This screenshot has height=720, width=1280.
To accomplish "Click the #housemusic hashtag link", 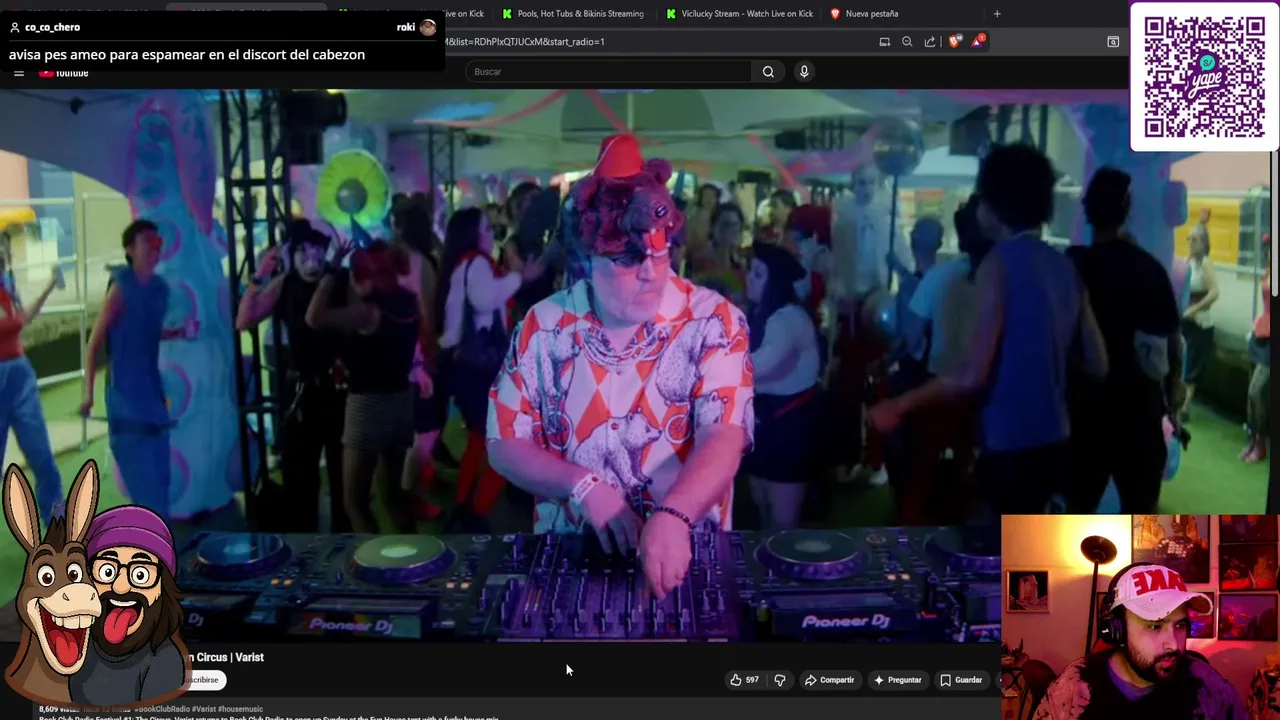I will (240, 709).
